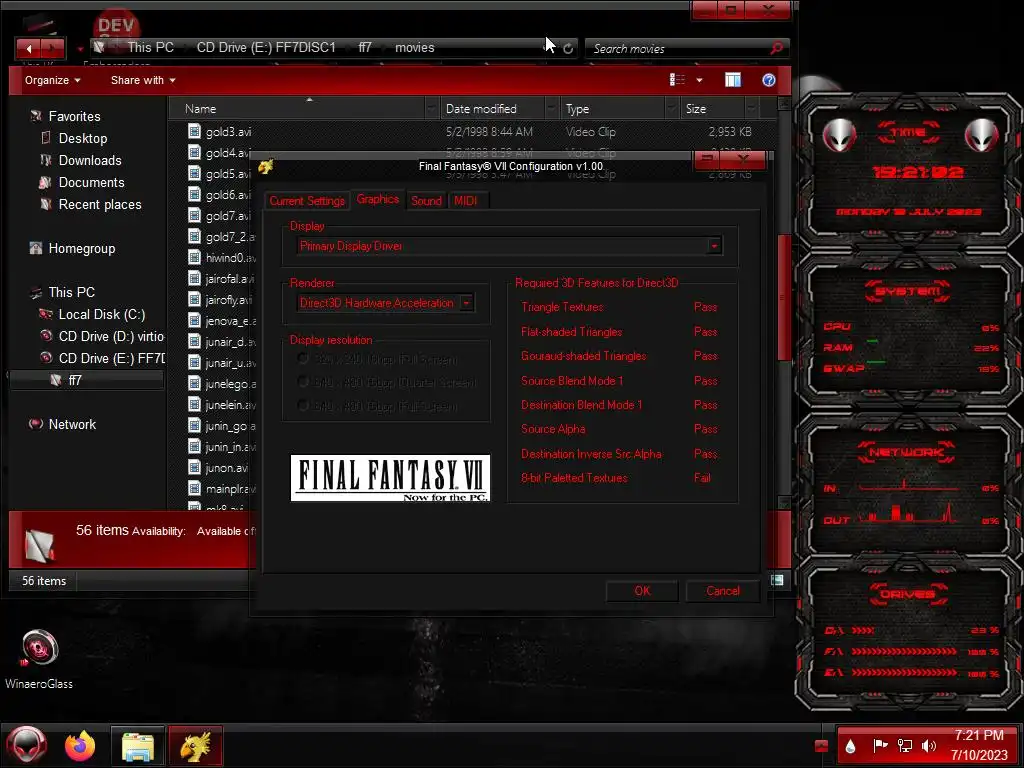The image size is (1024, 768).
Task: Select Documents in Favorites
Action: pyautogui.click(x=91, y=183)
